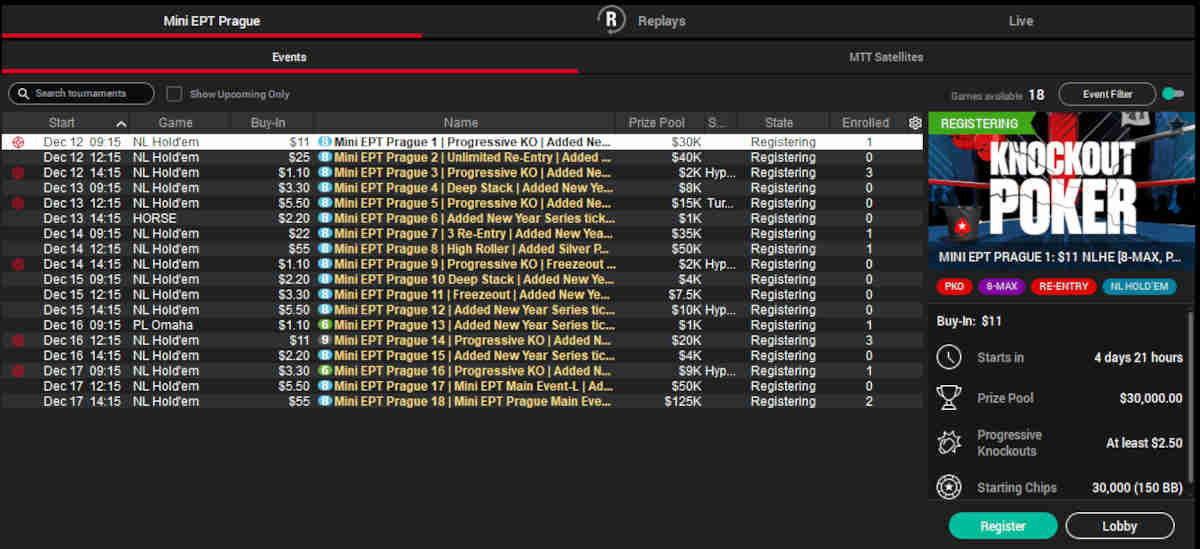Toggle the Event Filter switch
This screenshot has height=549, width=1200.
click(1173, 94)
